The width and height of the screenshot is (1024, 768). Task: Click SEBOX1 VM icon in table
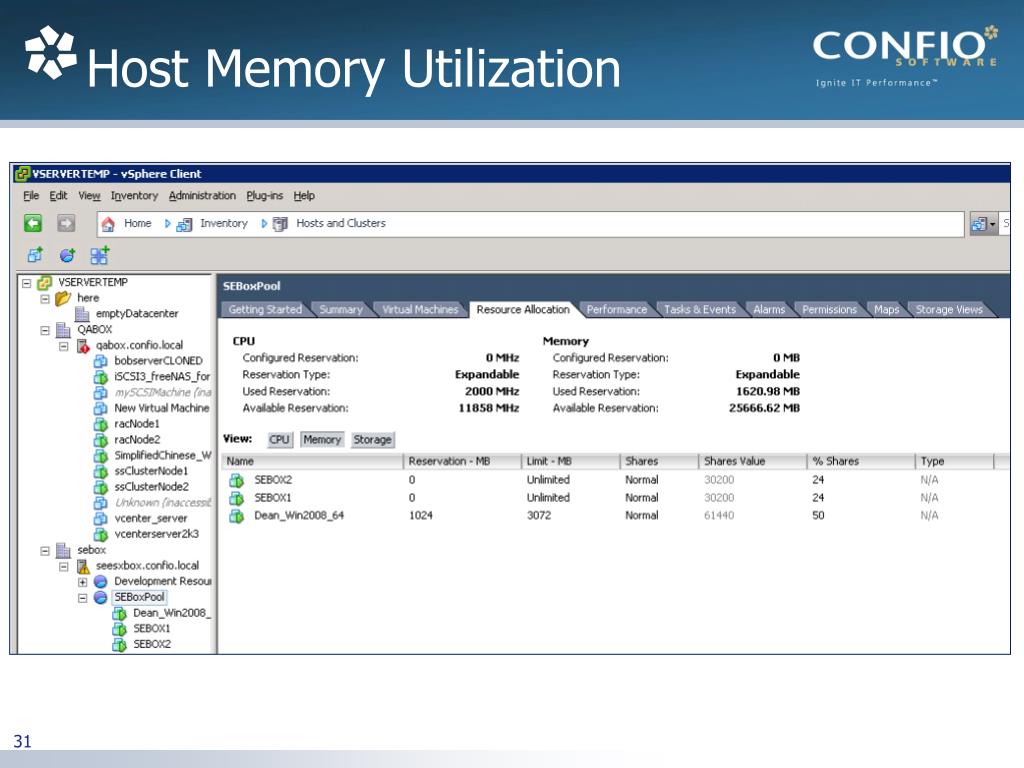[236, 498]
